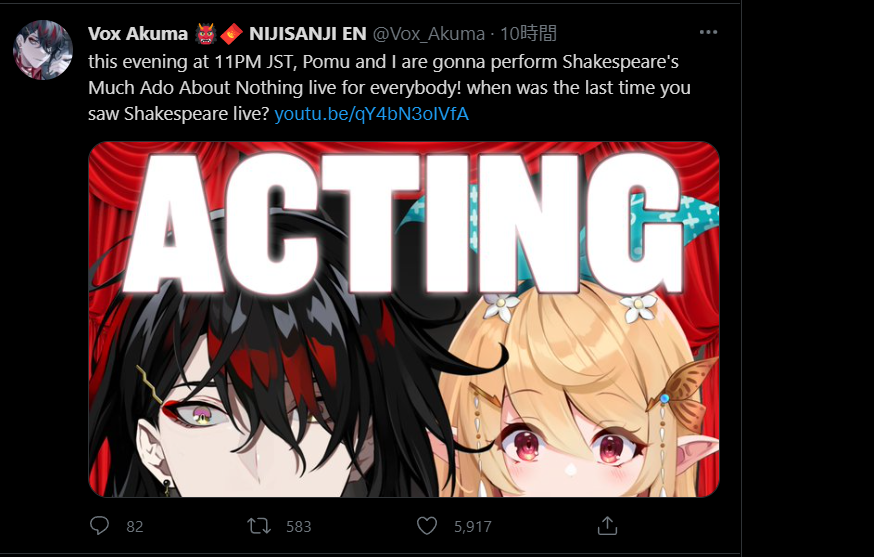Screen dimensions: 874x557
Task: Click the 583 retweets count
Action: [x=299, y=526]
